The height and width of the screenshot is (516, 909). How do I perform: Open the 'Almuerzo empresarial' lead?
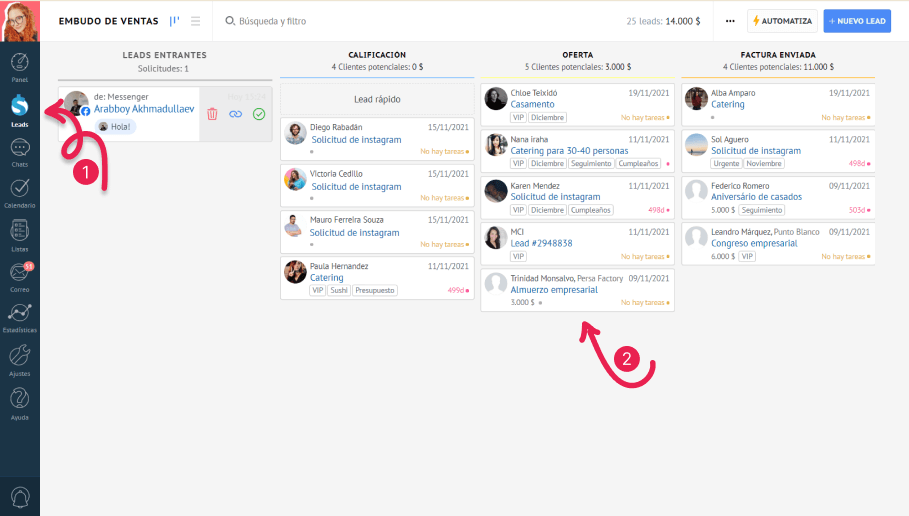point(553,290)
